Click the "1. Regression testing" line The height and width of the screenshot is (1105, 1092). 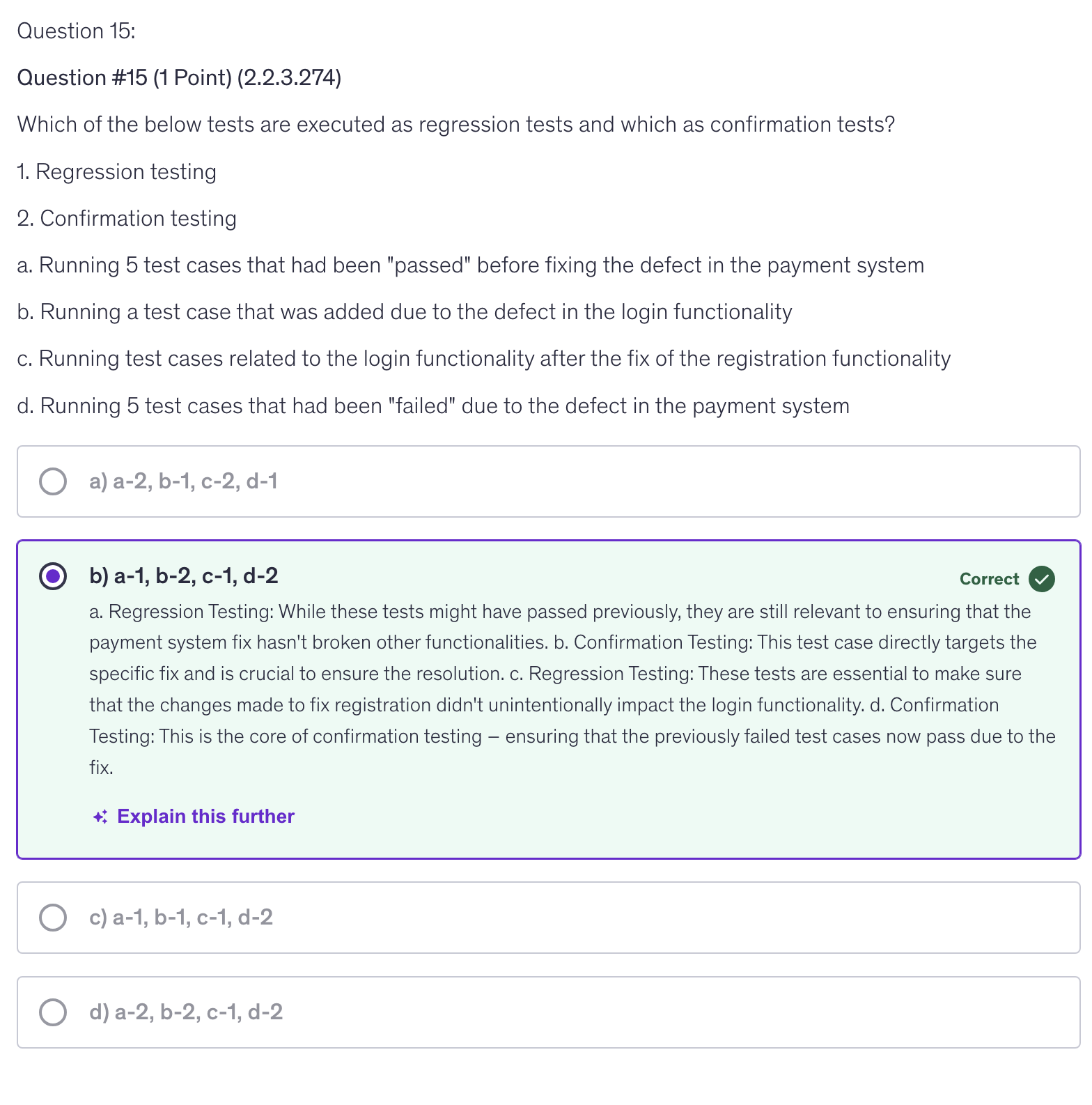116,172
